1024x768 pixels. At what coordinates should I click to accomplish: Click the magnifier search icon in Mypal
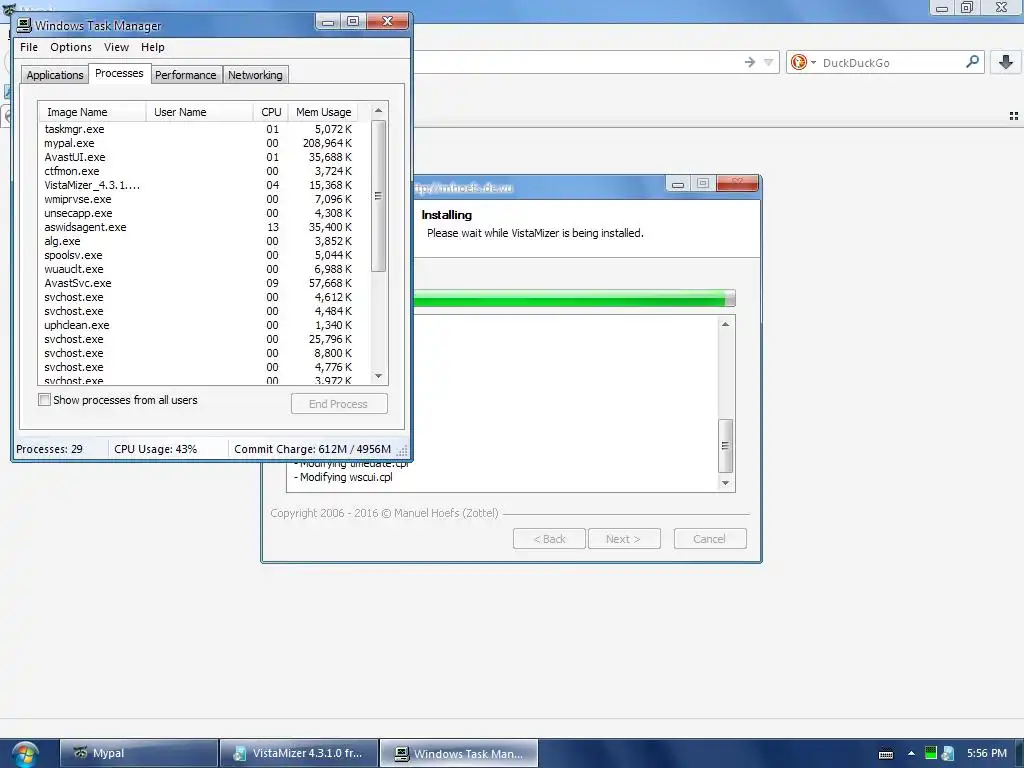coord(972,62)
